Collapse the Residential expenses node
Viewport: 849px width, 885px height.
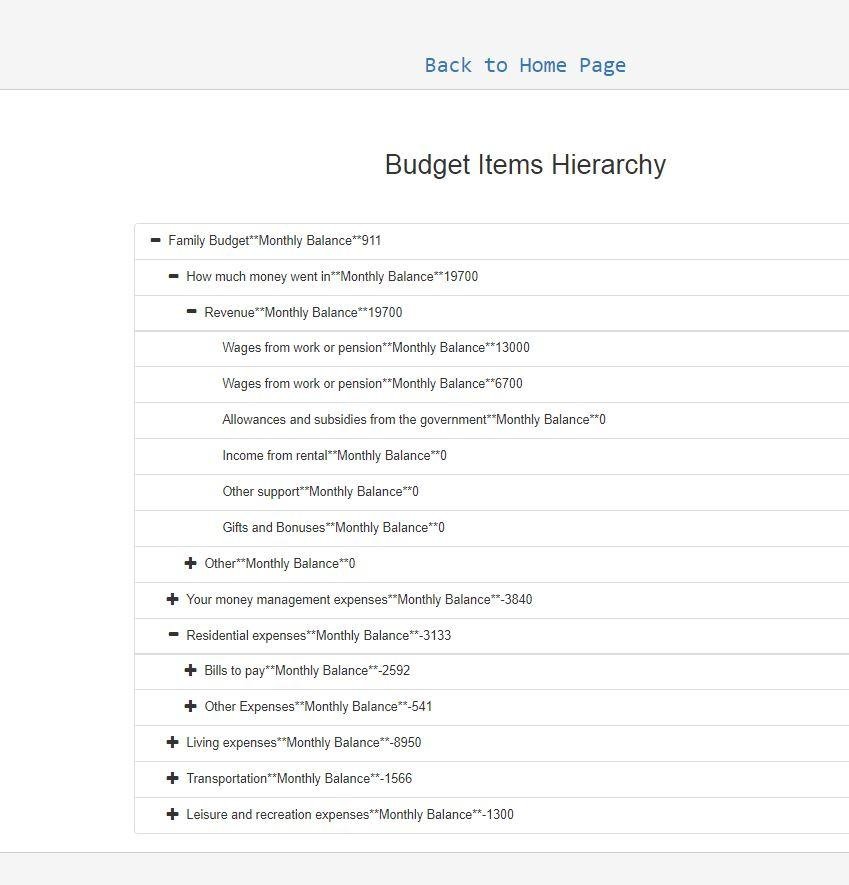tap(172, 635)
